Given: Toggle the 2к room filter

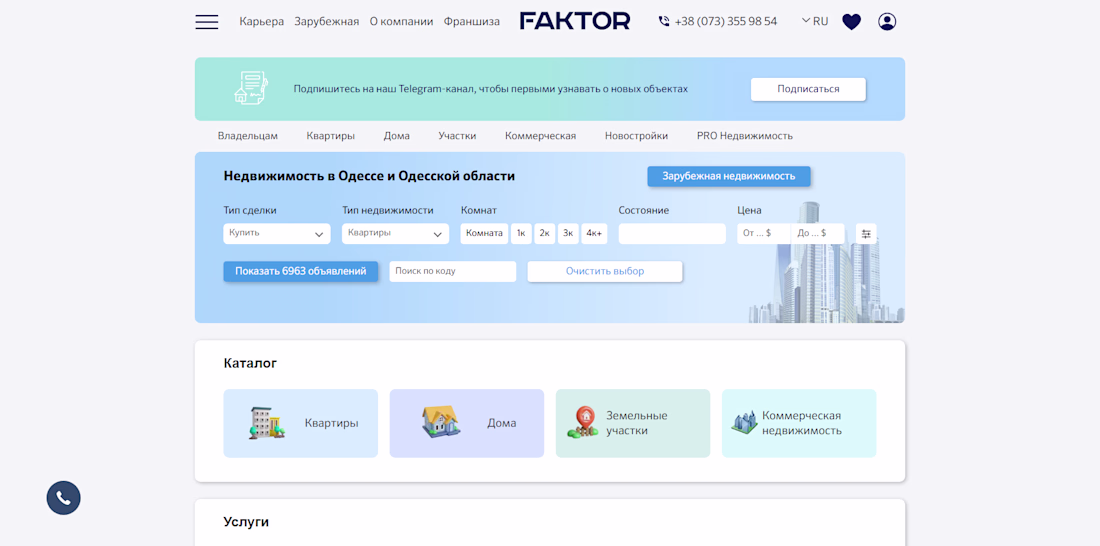Looking at the screenshot, I should [545, 234].
